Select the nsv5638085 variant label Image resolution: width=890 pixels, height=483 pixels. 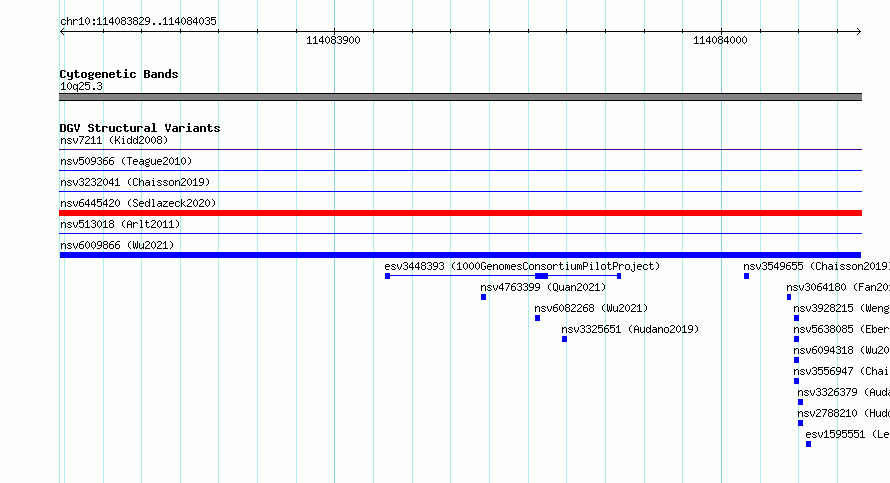point(841,329)
